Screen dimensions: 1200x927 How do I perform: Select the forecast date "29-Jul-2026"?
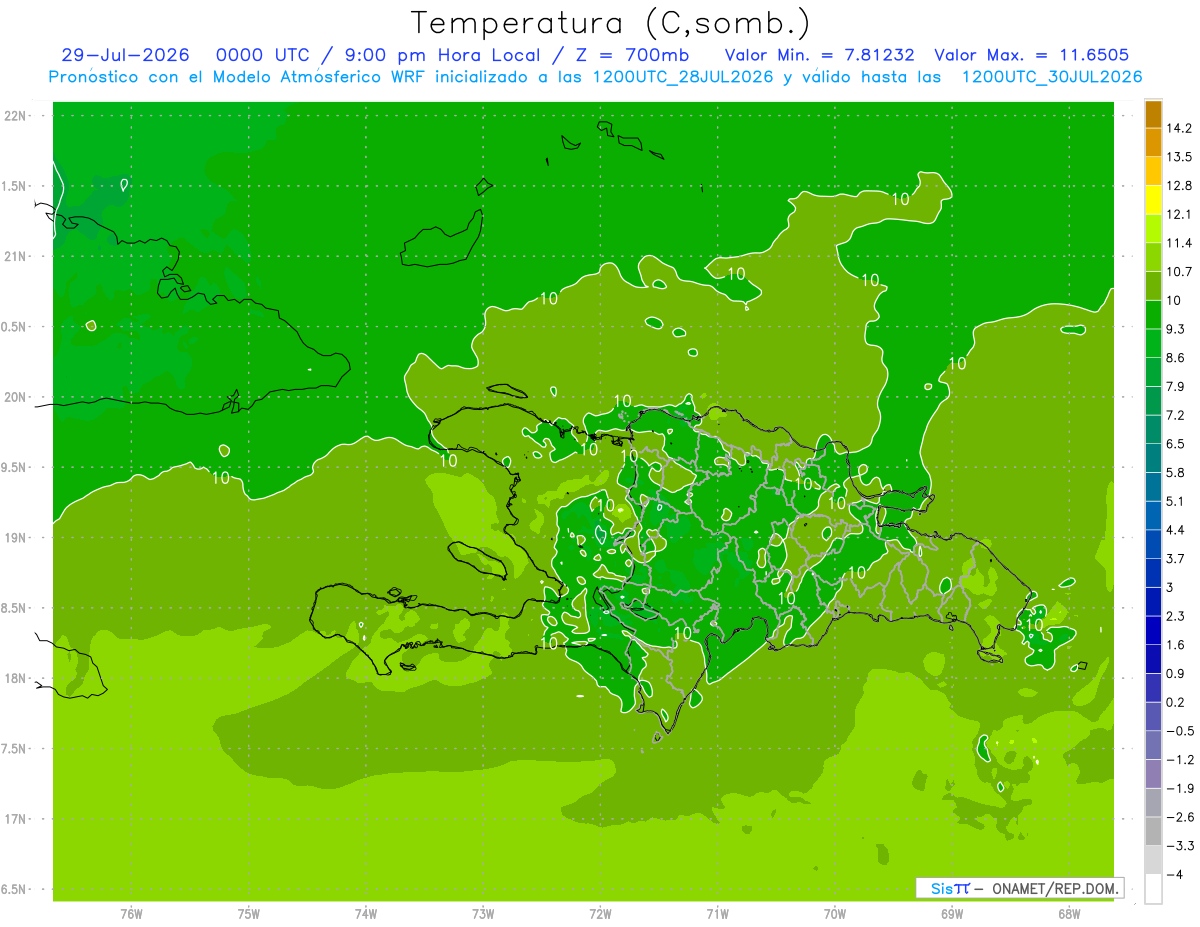point(125,56)
